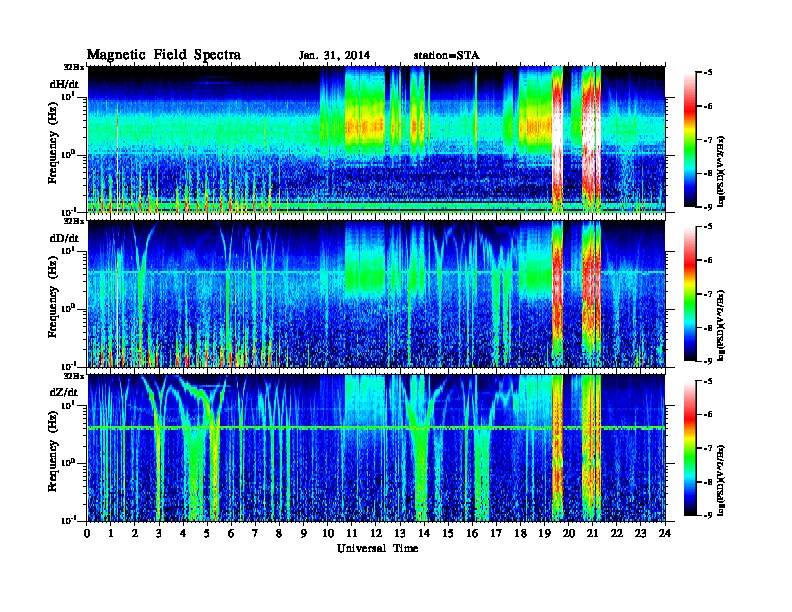Click hour 17 on the Universal Time axis

click(x=496, y=533)
